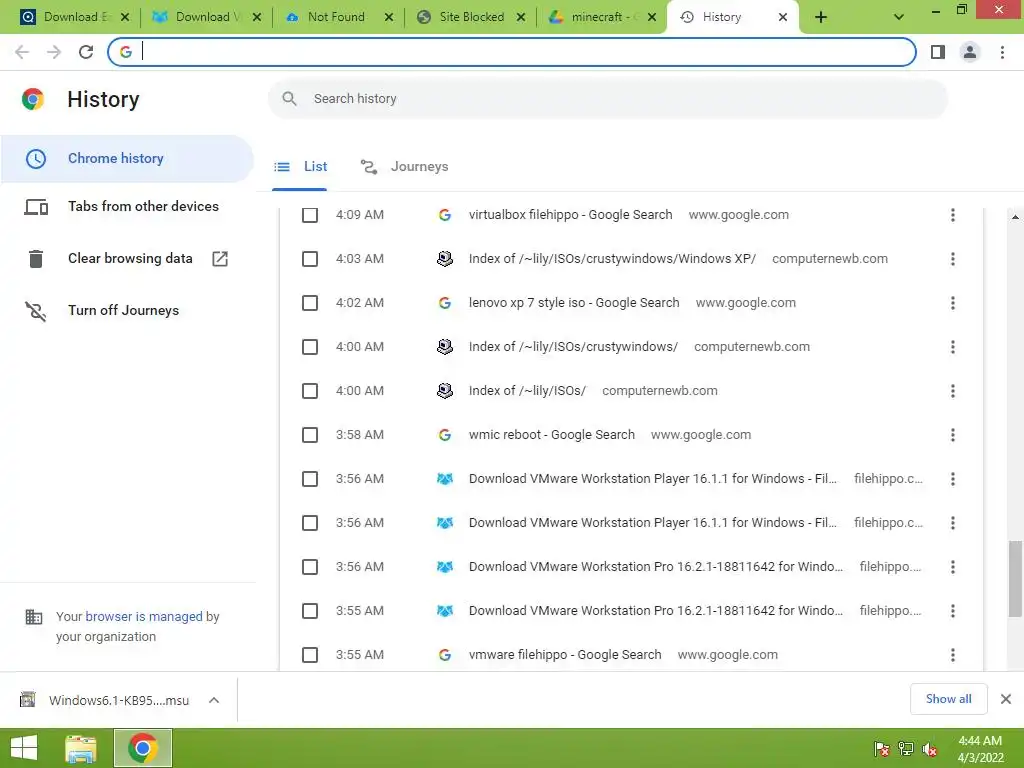This screenshot has width=1024, height=768.
Task: Open Clear browsing data external link icon
Action: click(220, 259)
